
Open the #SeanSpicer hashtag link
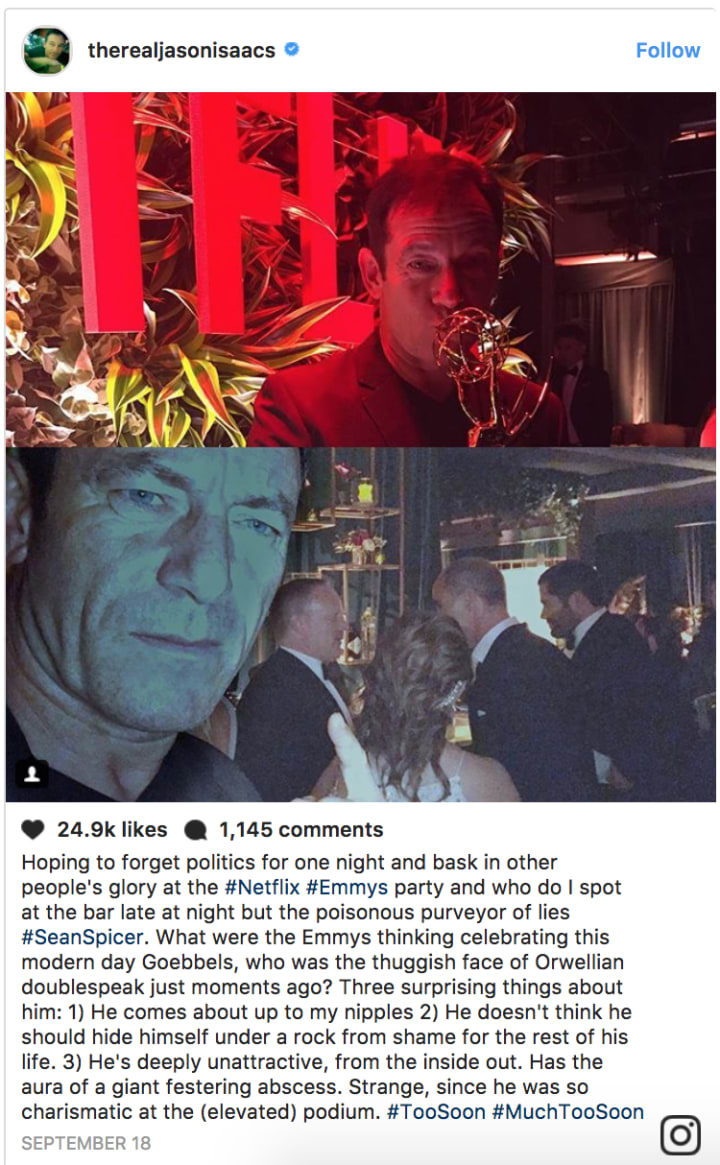click(82, 937)
